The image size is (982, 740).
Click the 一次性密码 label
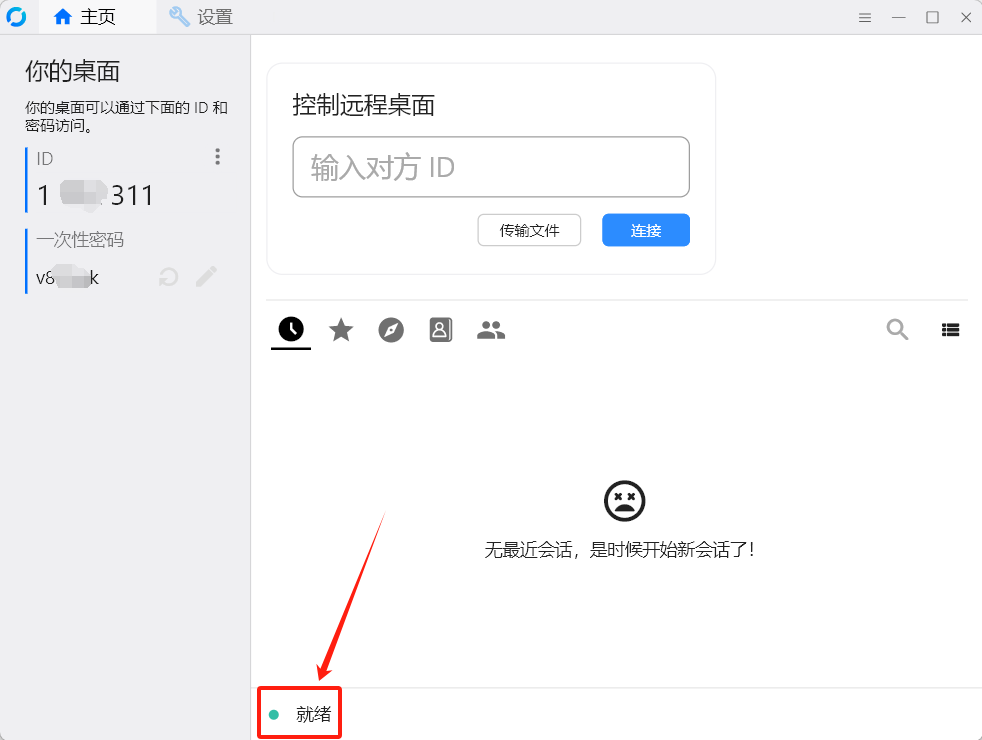80,240
